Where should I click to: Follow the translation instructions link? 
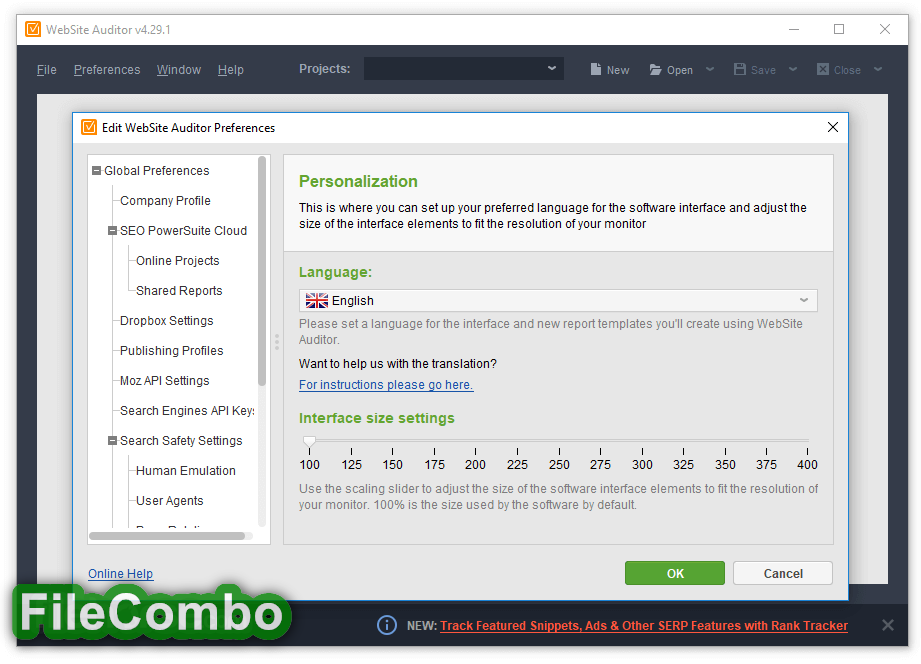pyautogui.click(x=386, y=384)
